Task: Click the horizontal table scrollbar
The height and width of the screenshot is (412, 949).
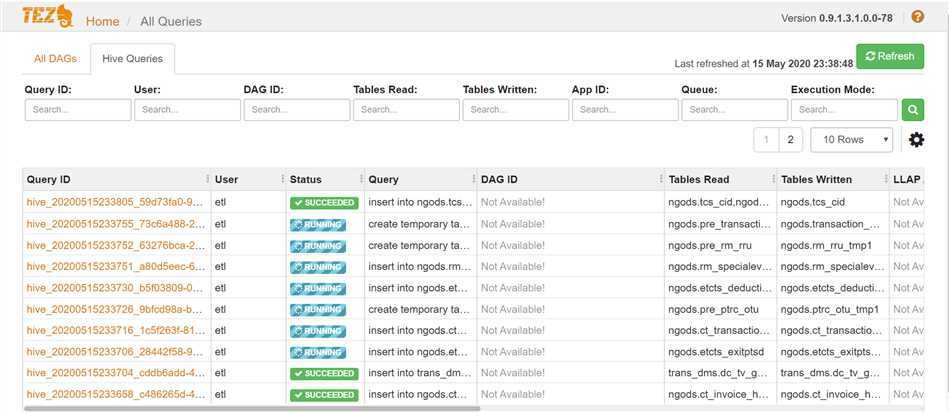Action: [250, 408]
